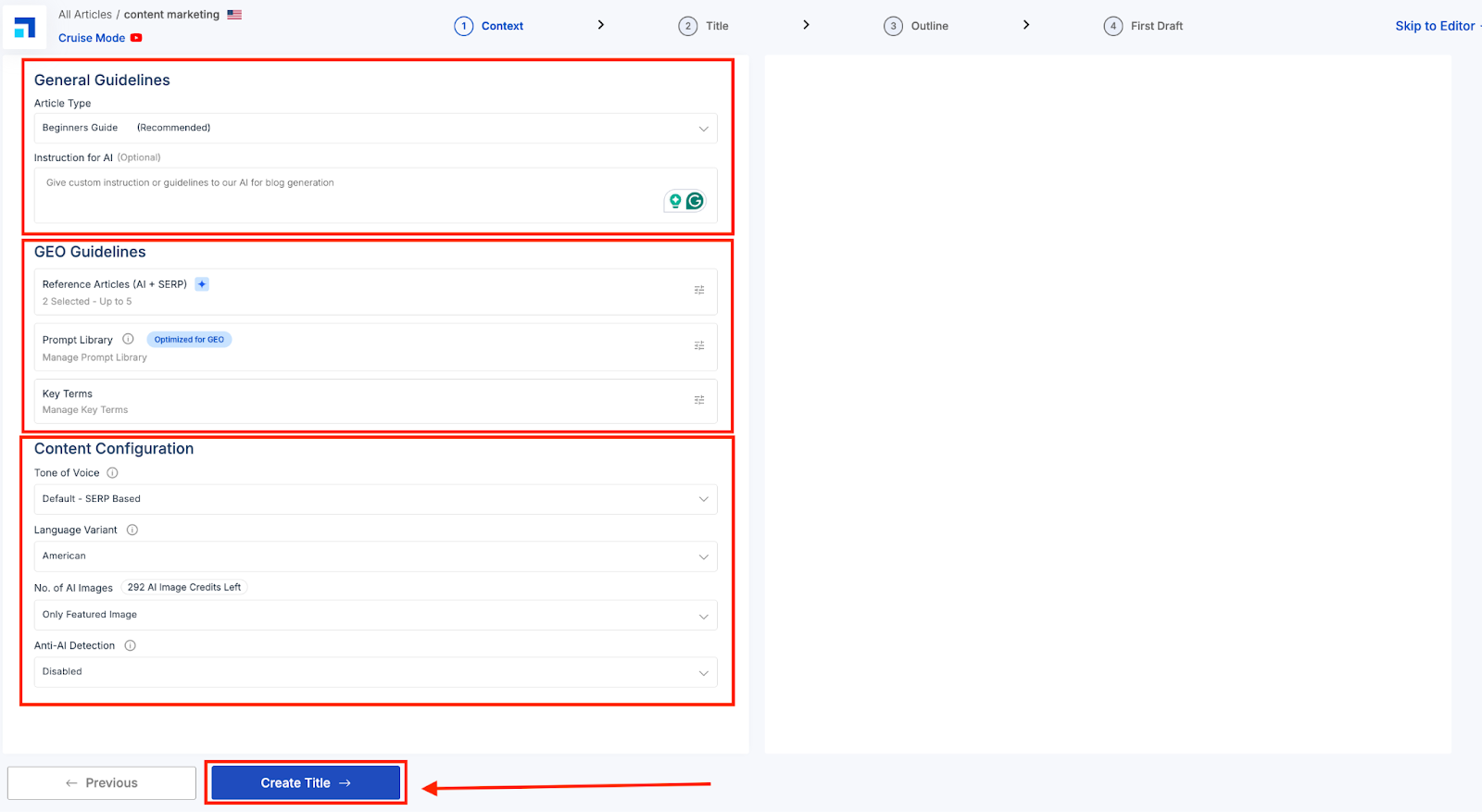Click the app logo in top-left corner
The image size is (1482, 812).
[x=25, y=27]
